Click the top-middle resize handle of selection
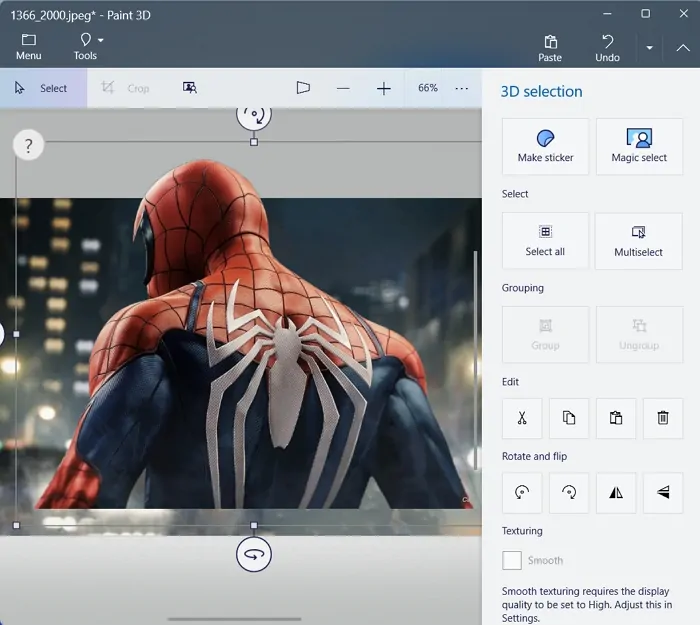 click(x=254, y=142)
